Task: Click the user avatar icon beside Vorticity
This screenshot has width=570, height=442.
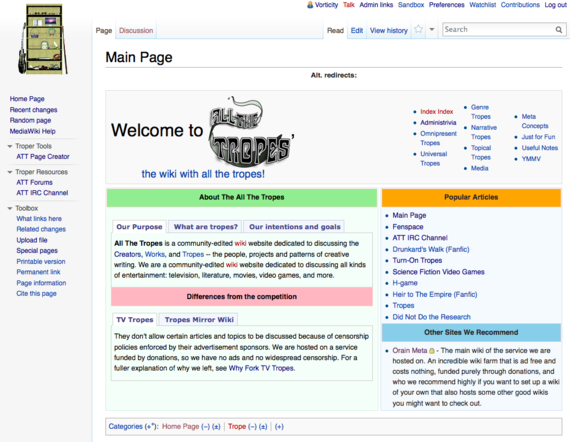Action: 310,5
